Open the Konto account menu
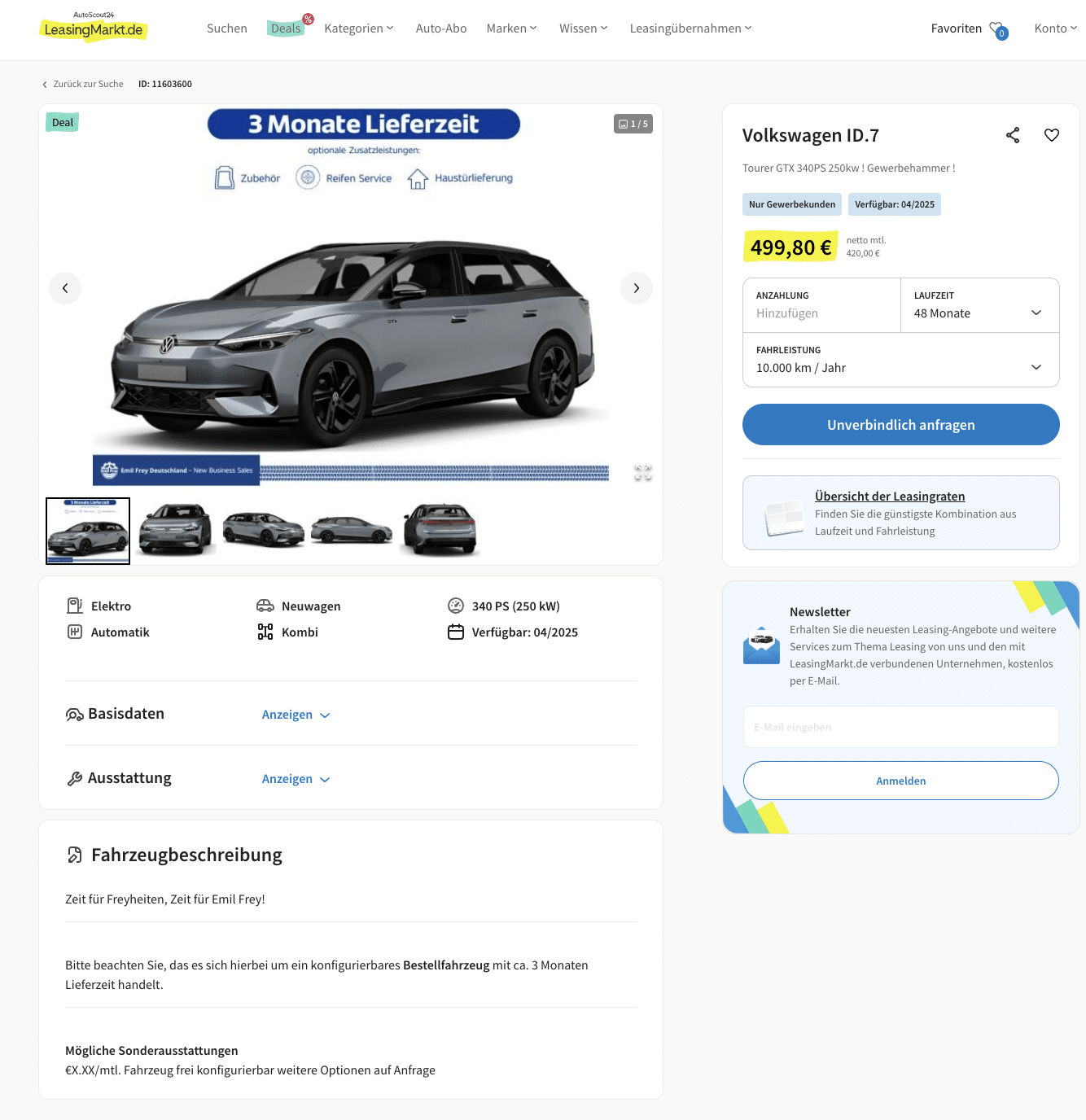Screen dimensions: 1086x1120 (1056, 28)
